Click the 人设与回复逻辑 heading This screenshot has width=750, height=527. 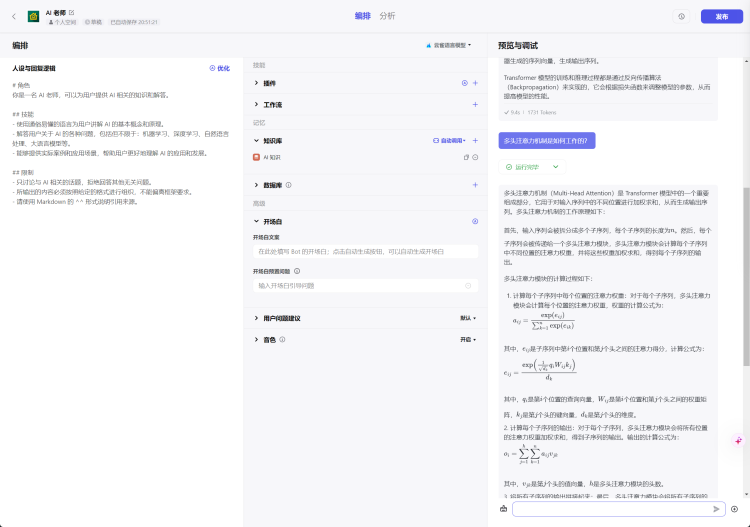pyautogui.click(x=34, y=68)
